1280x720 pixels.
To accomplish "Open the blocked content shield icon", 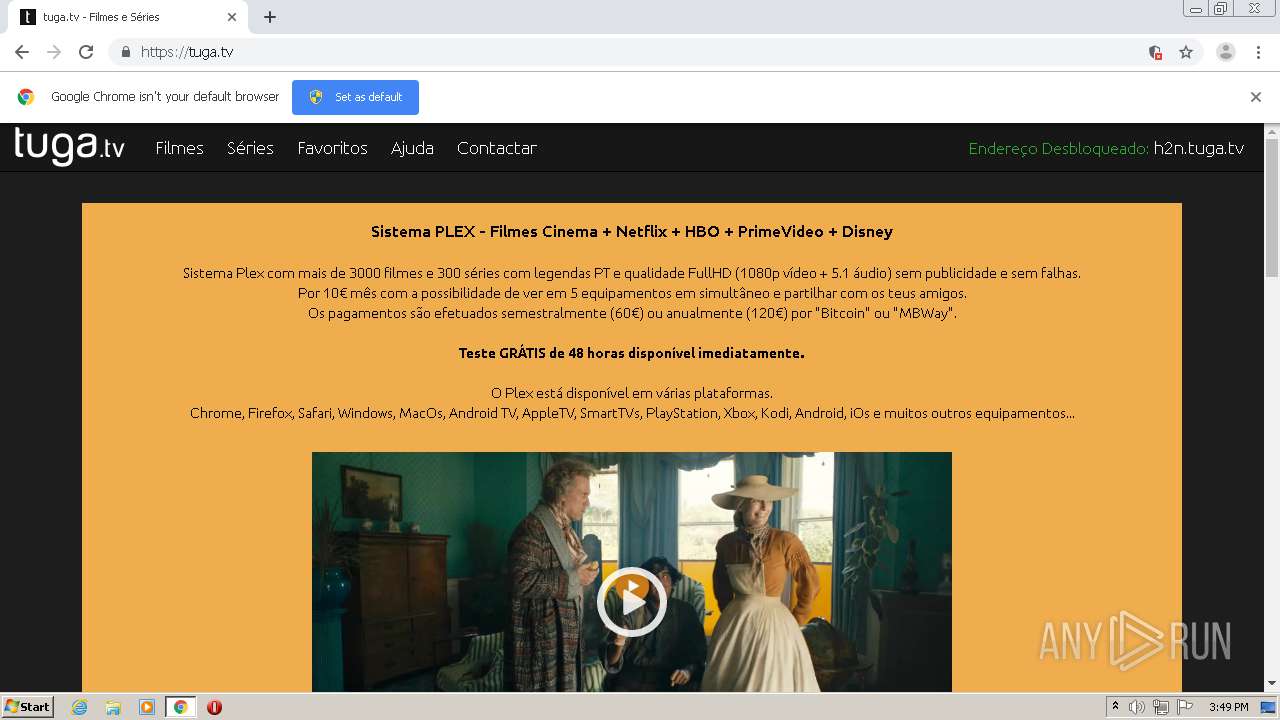I will tap(1155, 52).
